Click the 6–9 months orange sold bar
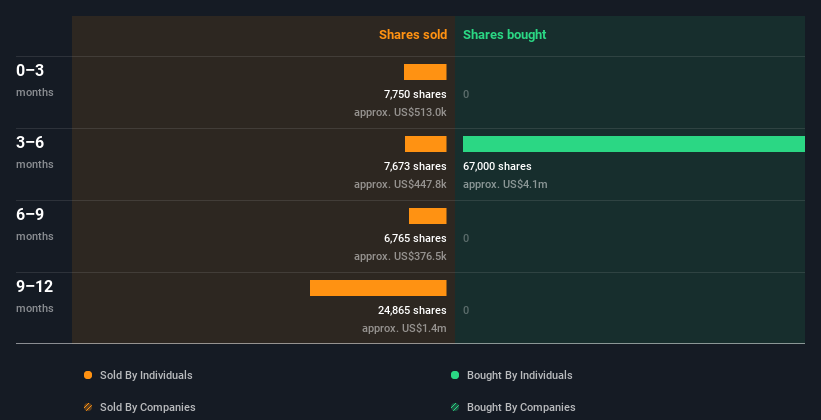This screenshot has width=821, height=420. tap(427, 216)
